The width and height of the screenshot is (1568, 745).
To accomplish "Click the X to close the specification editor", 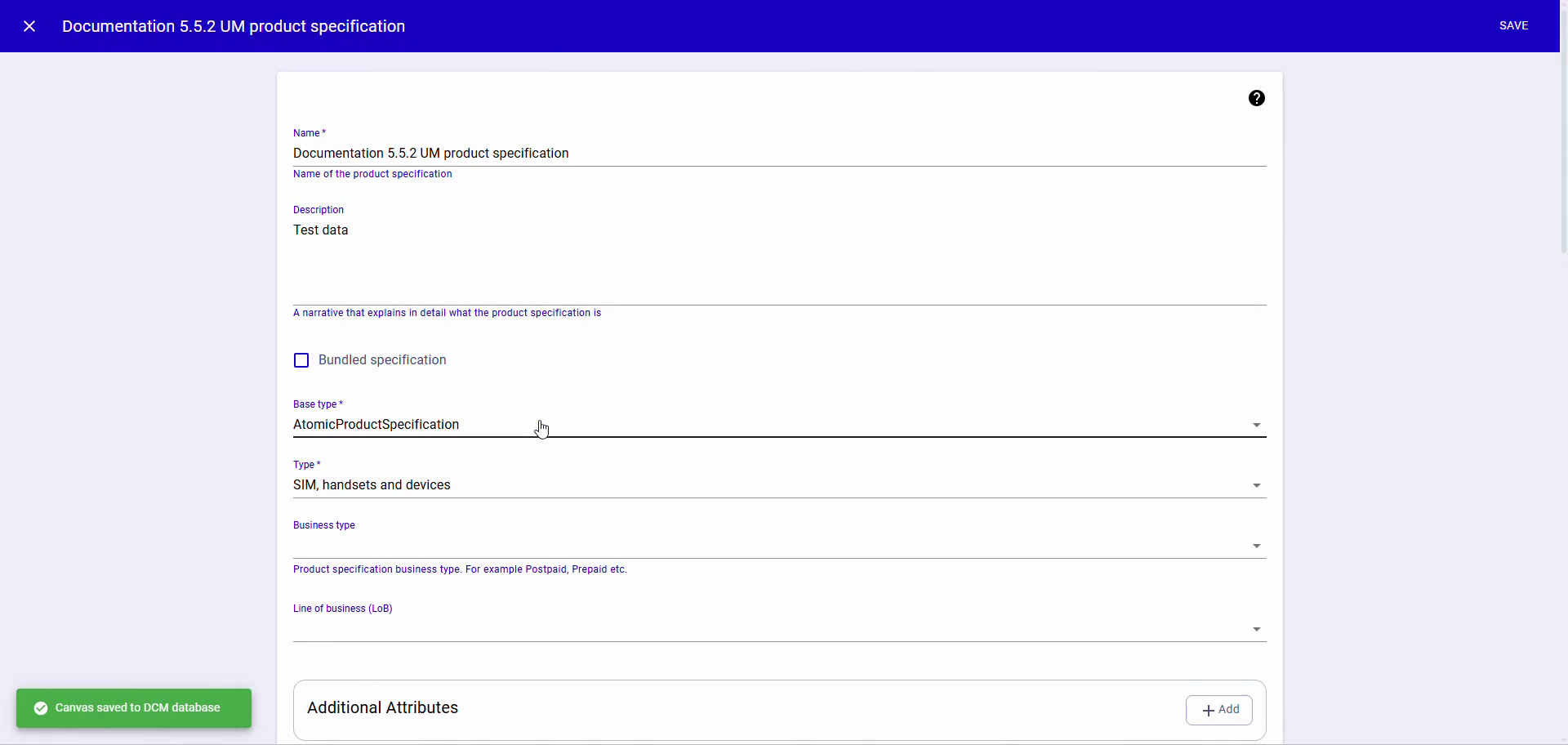I will (30, 25).
